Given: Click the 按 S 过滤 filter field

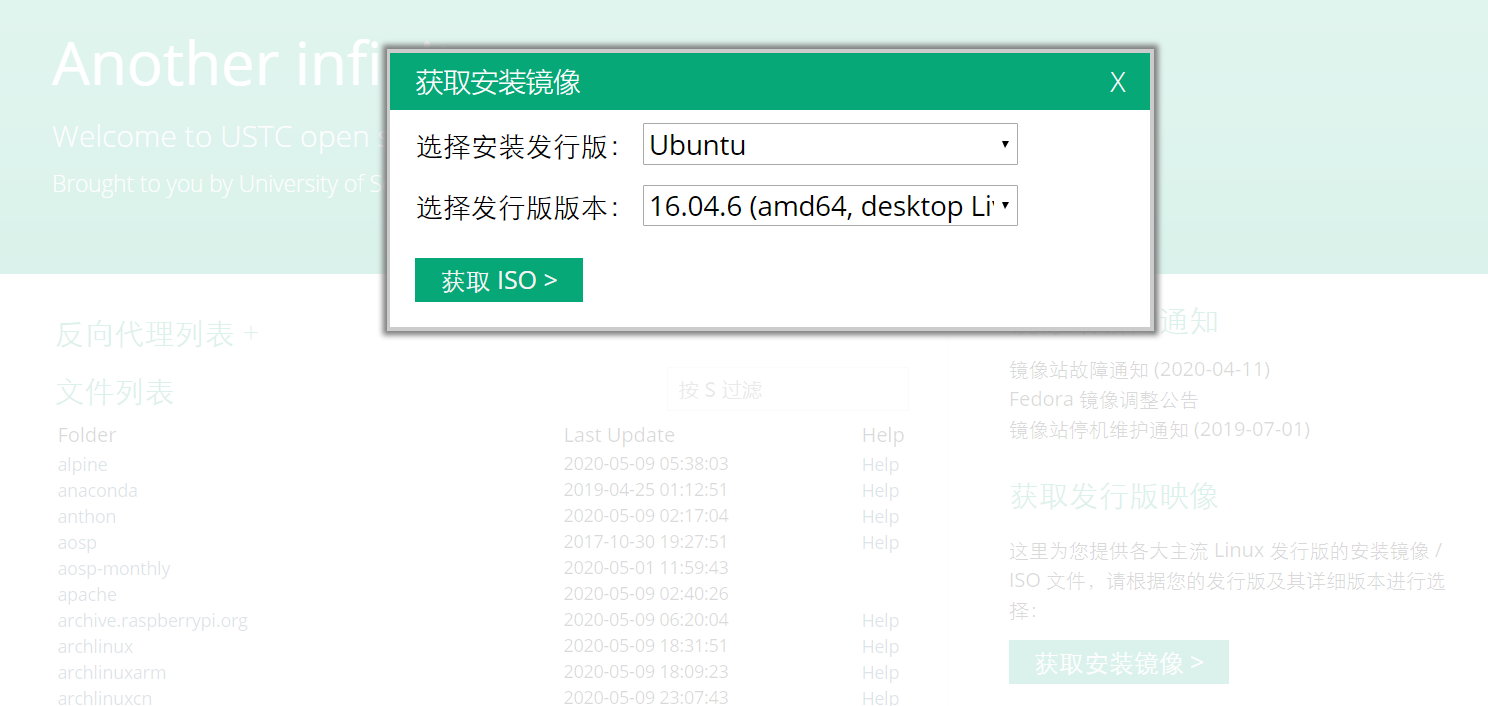Looking at the screenshot, I should tap(790, 390).
